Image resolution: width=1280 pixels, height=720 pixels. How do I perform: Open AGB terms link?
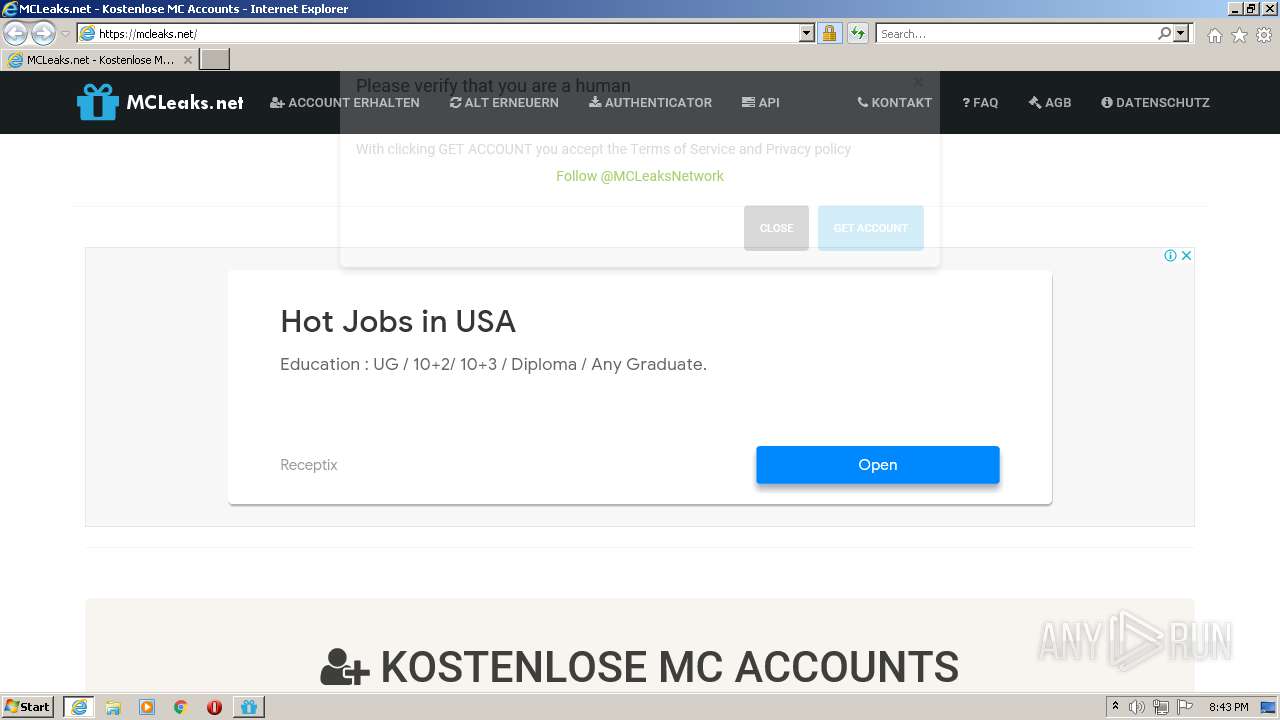(1050, 102)
